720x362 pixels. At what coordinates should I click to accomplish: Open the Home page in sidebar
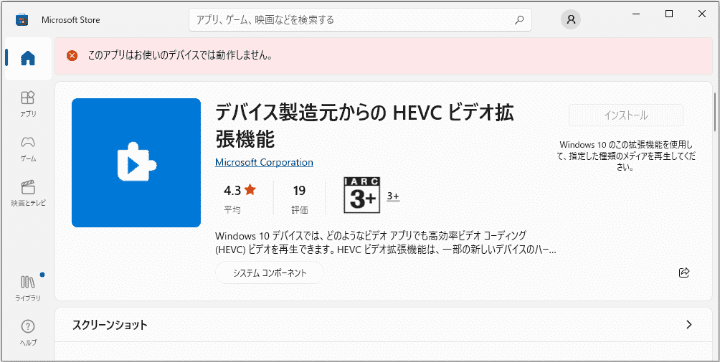(x=28, y=58)
